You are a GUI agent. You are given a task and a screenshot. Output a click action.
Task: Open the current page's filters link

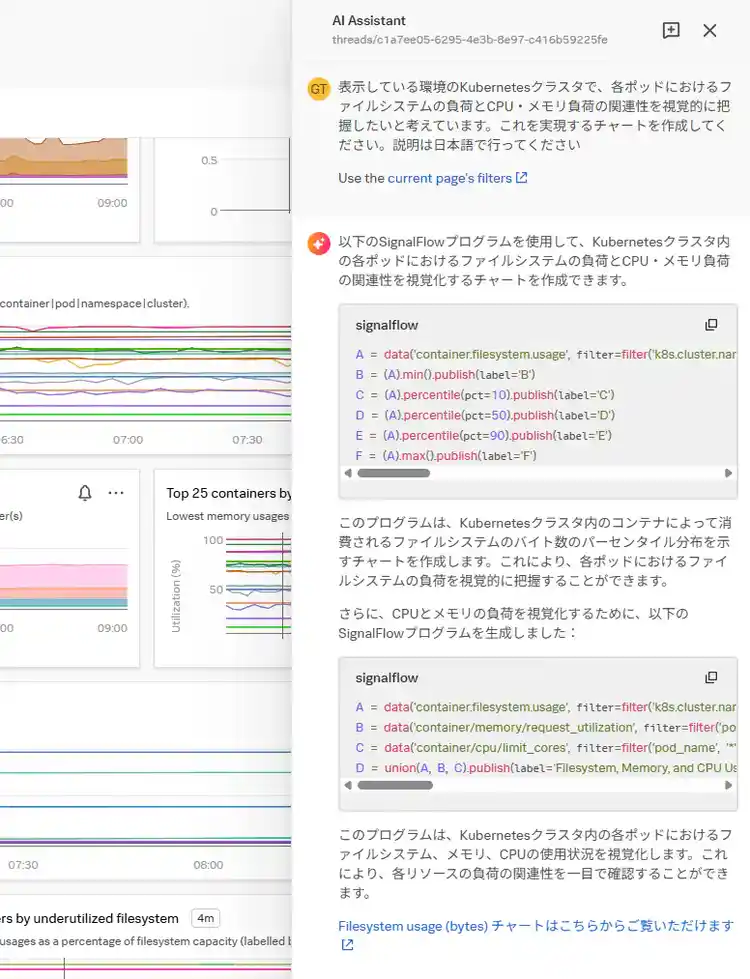tap(450, 178)
